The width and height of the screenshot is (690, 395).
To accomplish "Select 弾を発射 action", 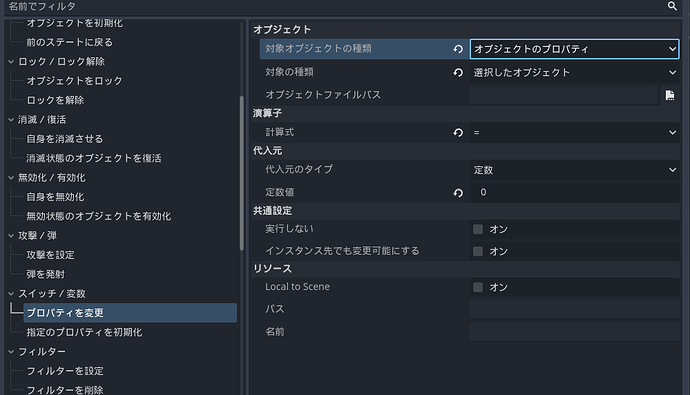I will pyautogui.click(x=45, y=274).
